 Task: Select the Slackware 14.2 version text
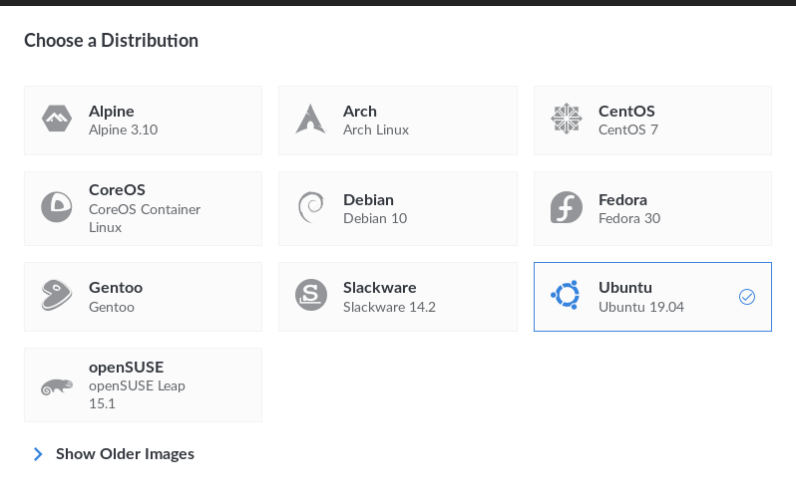click(389, 307)
